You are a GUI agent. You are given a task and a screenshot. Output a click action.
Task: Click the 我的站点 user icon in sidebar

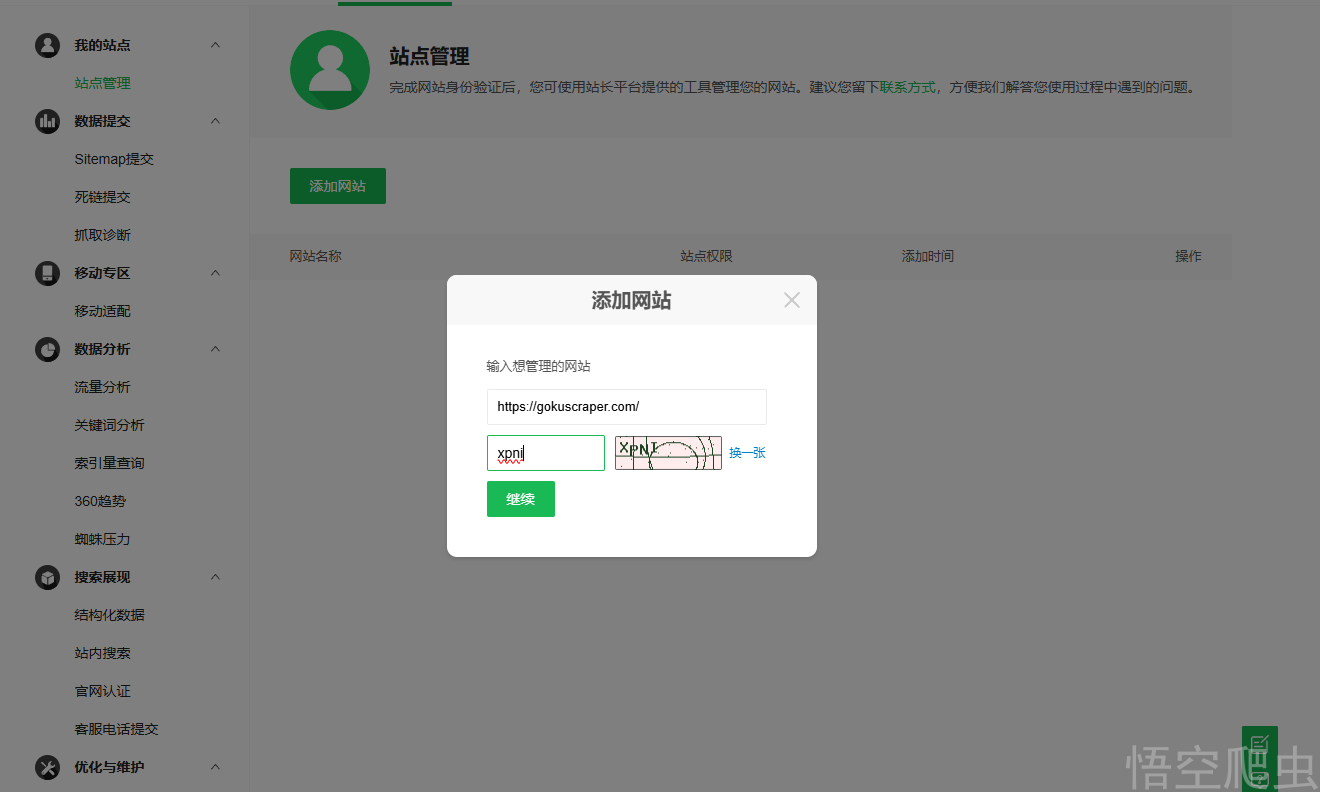47,45
